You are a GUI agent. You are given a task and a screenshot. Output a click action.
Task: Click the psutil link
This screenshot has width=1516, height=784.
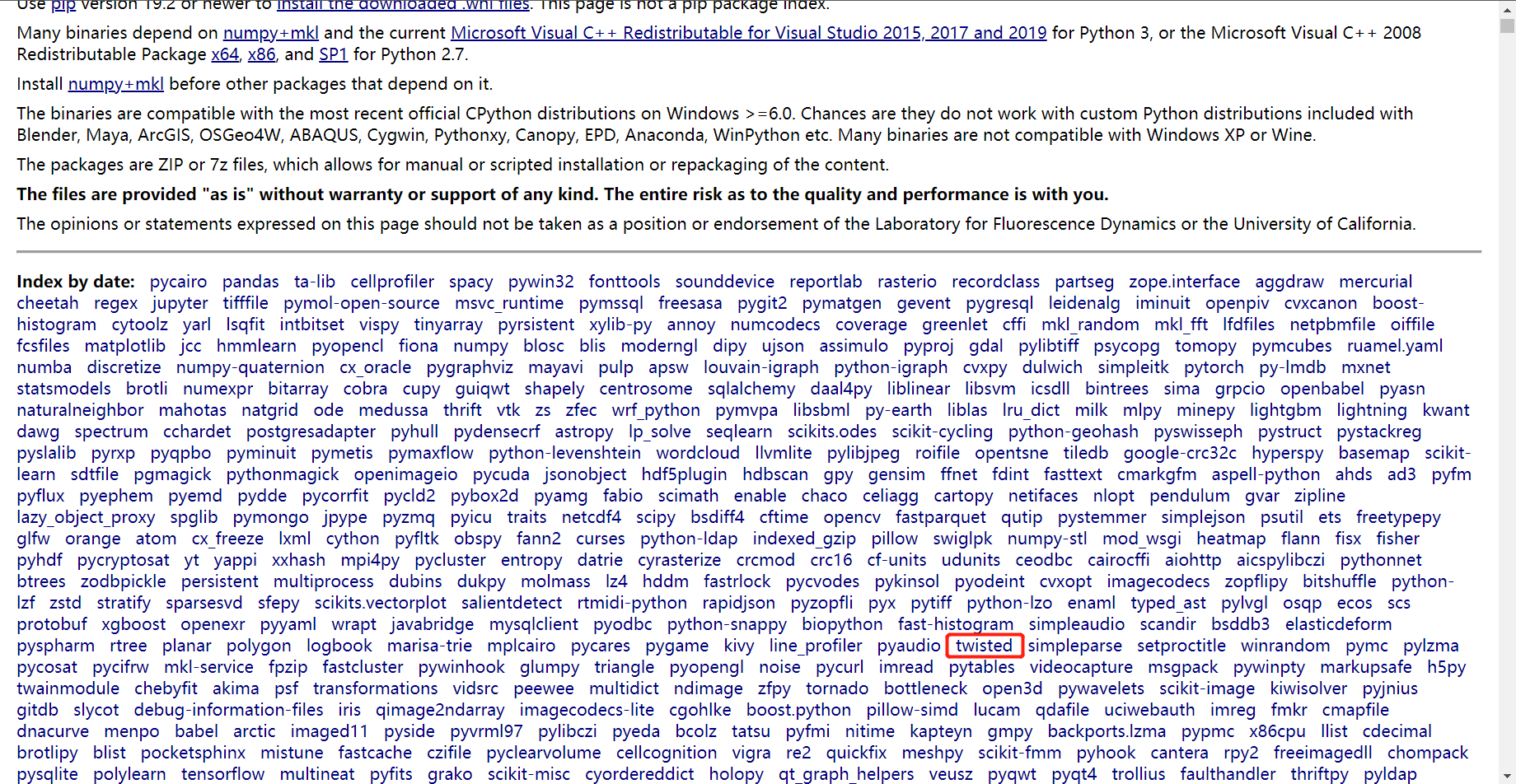coord(1282,517)
